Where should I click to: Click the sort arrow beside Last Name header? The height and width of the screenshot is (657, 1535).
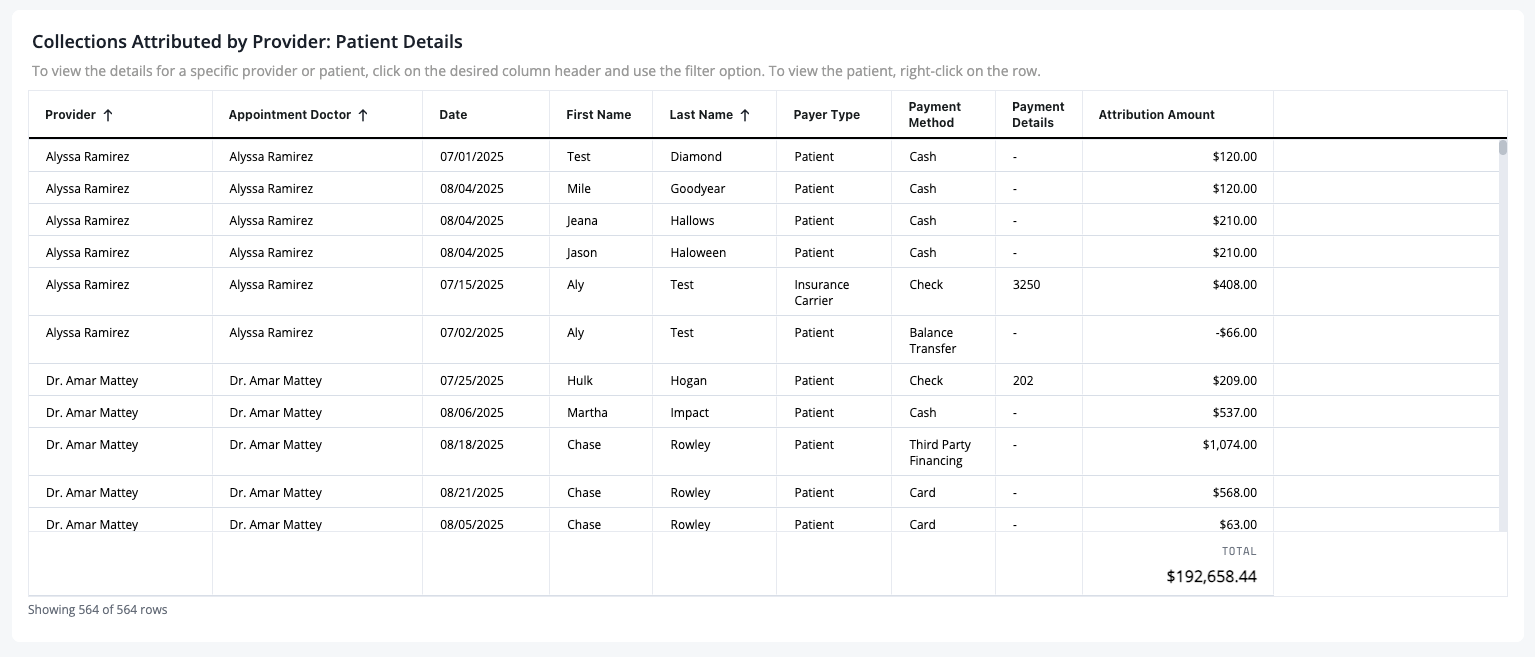[x=745, y=115]
